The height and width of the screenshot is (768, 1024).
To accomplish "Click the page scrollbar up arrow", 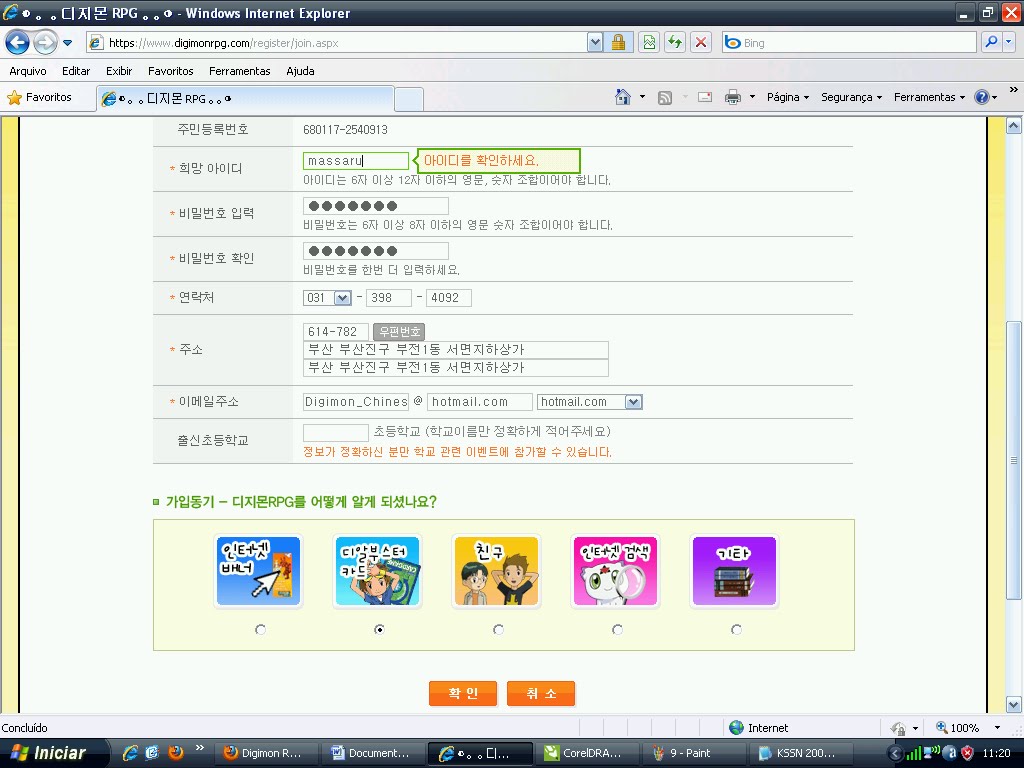I will pyautogui.click(x=1014, y=126).
